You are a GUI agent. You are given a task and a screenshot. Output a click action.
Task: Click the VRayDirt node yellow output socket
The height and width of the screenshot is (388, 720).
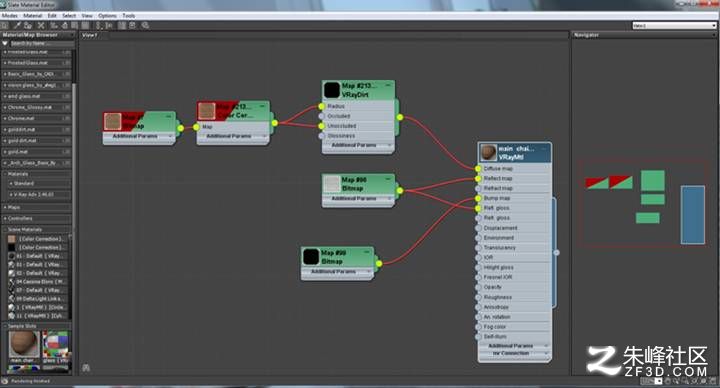tap(400, 118)
